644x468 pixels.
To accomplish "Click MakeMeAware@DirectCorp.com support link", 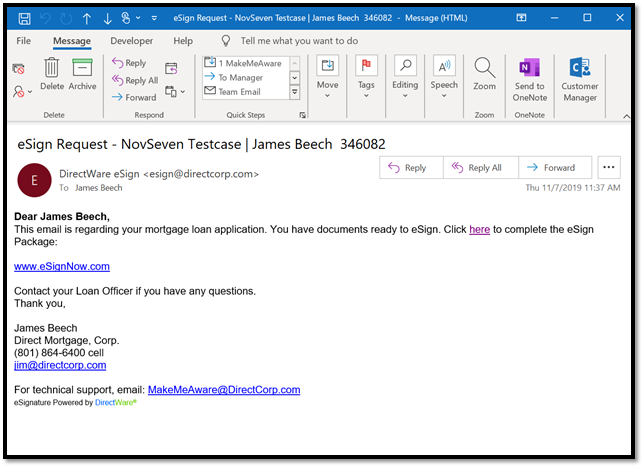I will point(224,390).
